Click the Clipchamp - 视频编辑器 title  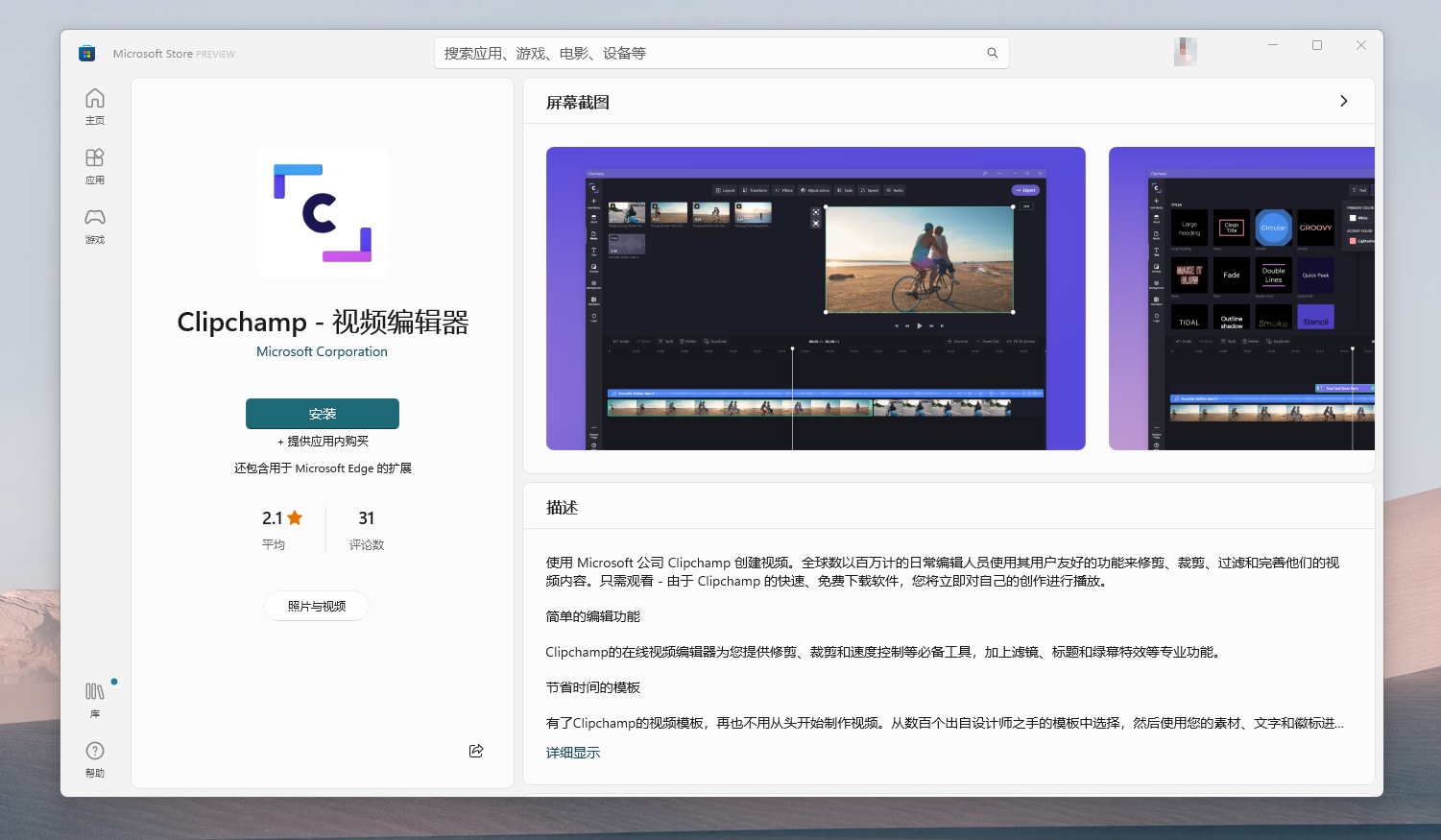click(323, 322)
